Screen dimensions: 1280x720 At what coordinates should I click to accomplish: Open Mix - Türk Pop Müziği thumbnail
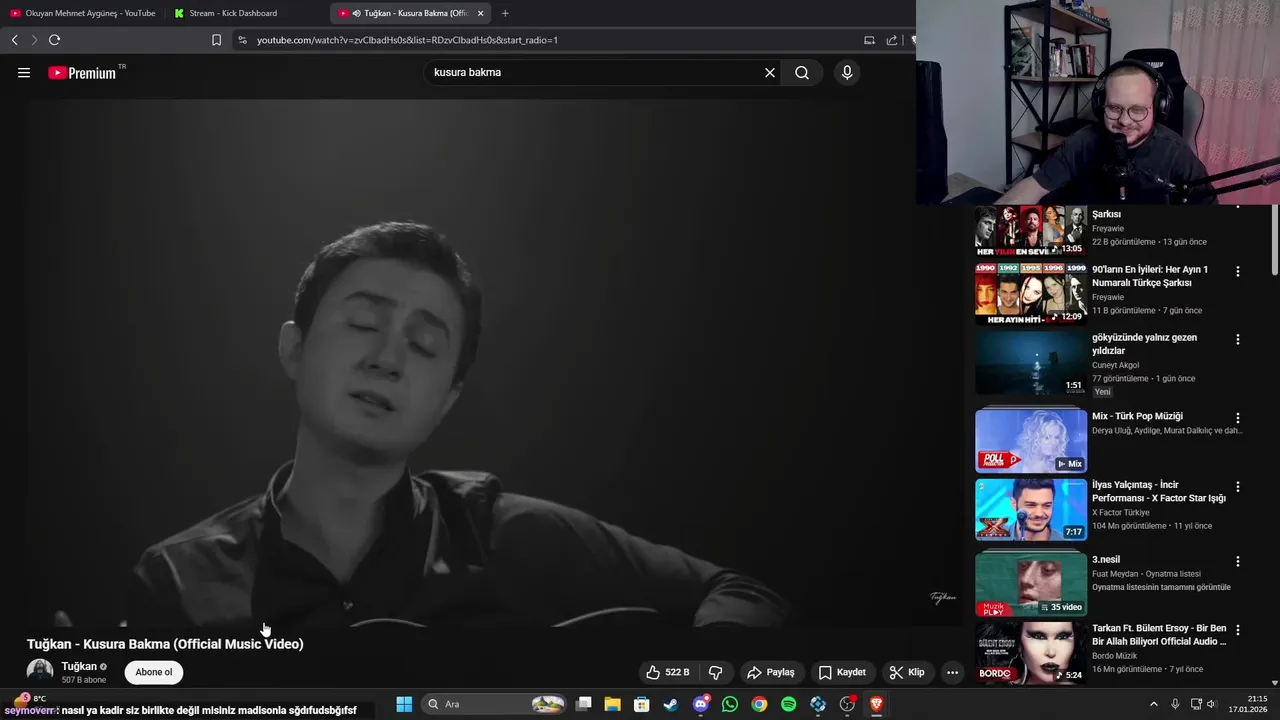click(1031, 441)
